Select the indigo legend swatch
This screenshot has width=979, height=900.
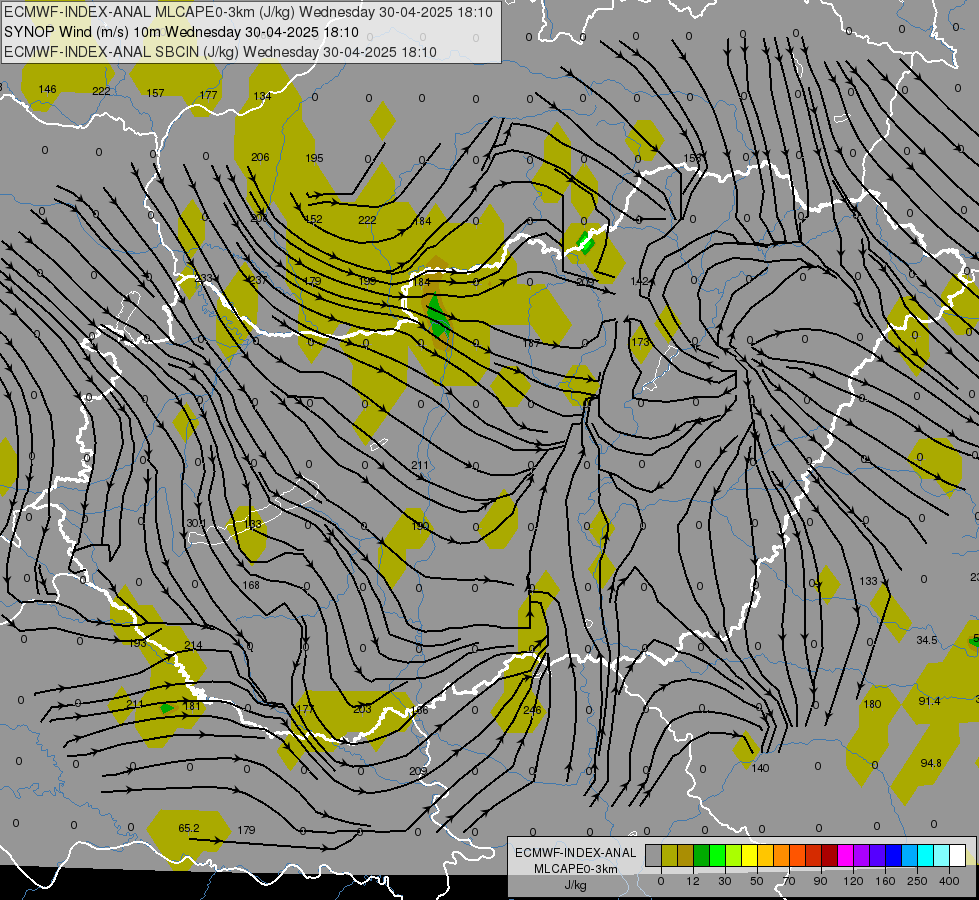pos(877,855)
